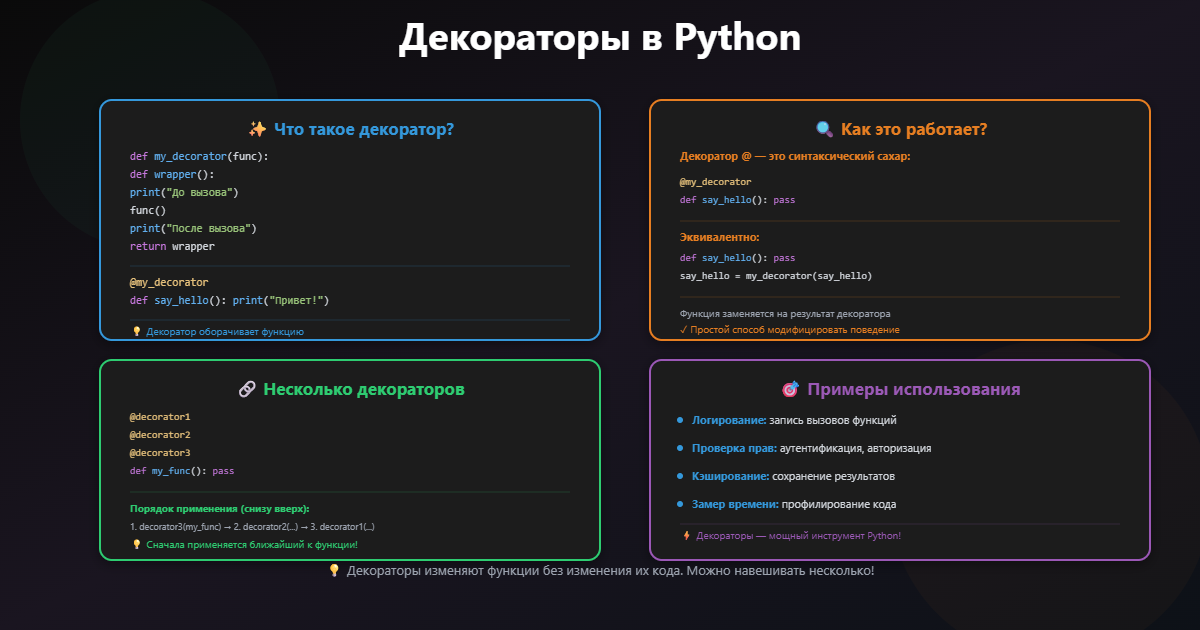Click the code line "return wrapper"
This screenshot has width=1200, height=630.
172,246
